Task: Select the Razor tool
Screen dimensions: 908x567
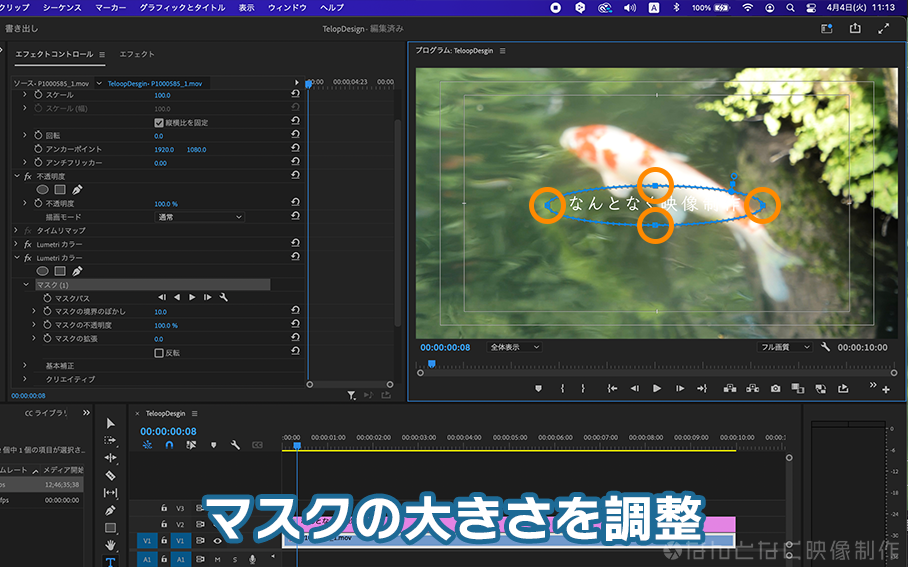Action: click(x=110, y=475)
